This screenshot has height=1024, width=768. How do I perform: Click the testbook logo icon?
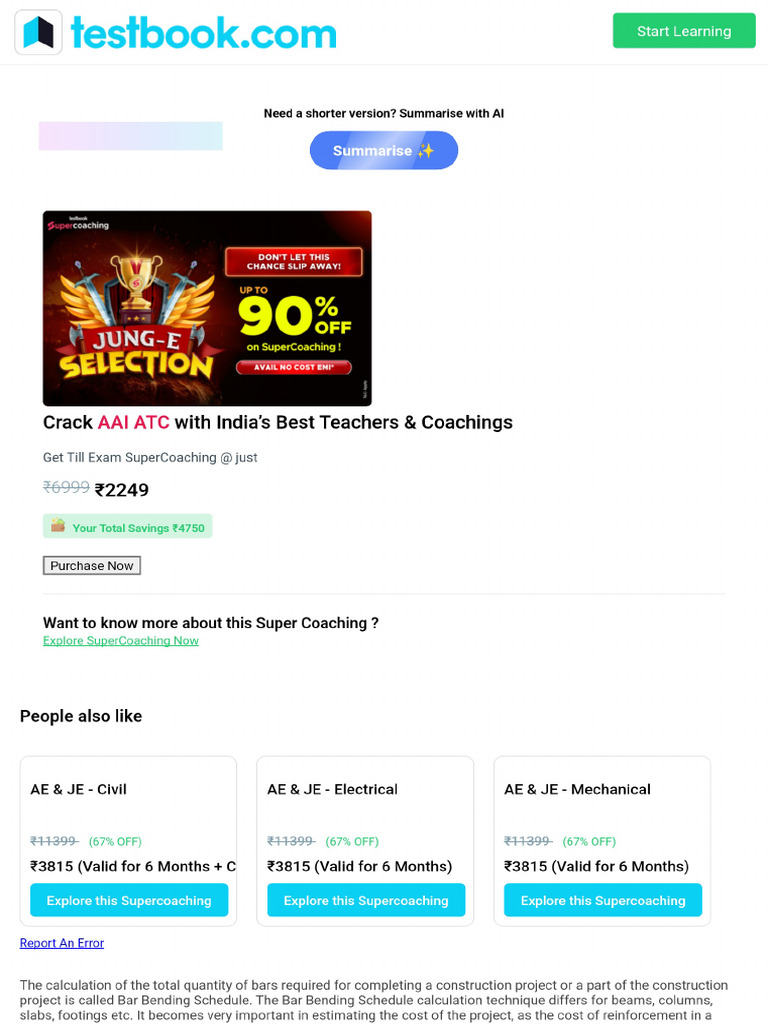[38, 32]
